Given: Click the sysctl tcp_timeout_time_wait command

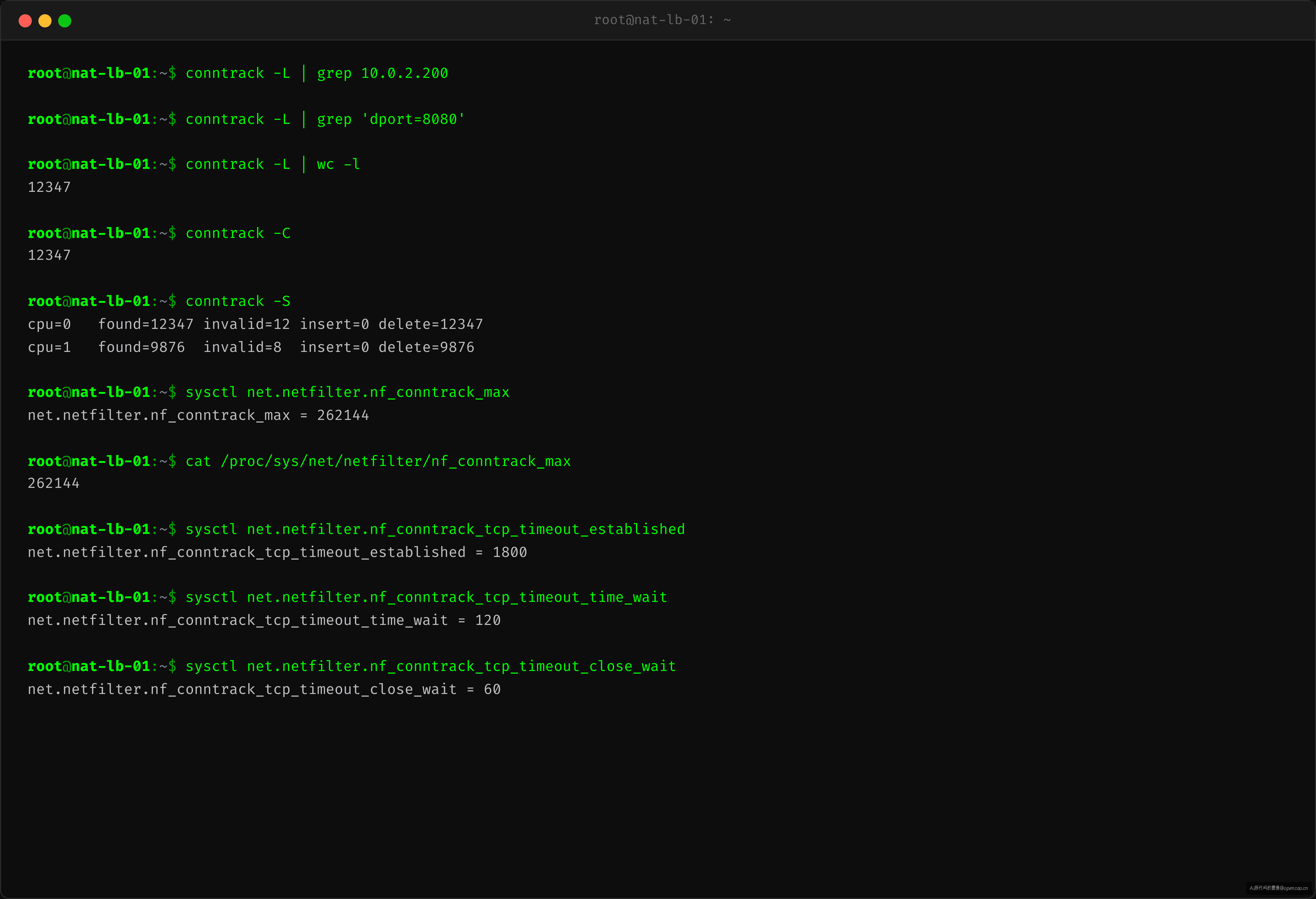Looking at the screenshot, I should pyautogui.click(x=426, y=597).
